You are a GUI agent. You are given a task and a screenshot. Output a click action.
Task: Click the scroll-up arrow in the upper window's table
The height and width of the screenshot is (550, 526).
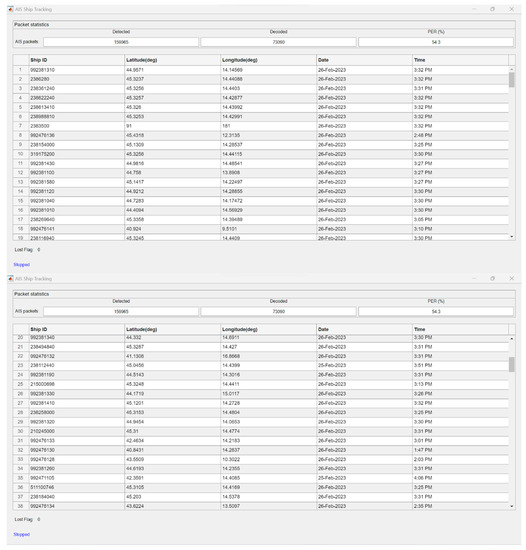point(512,69)
